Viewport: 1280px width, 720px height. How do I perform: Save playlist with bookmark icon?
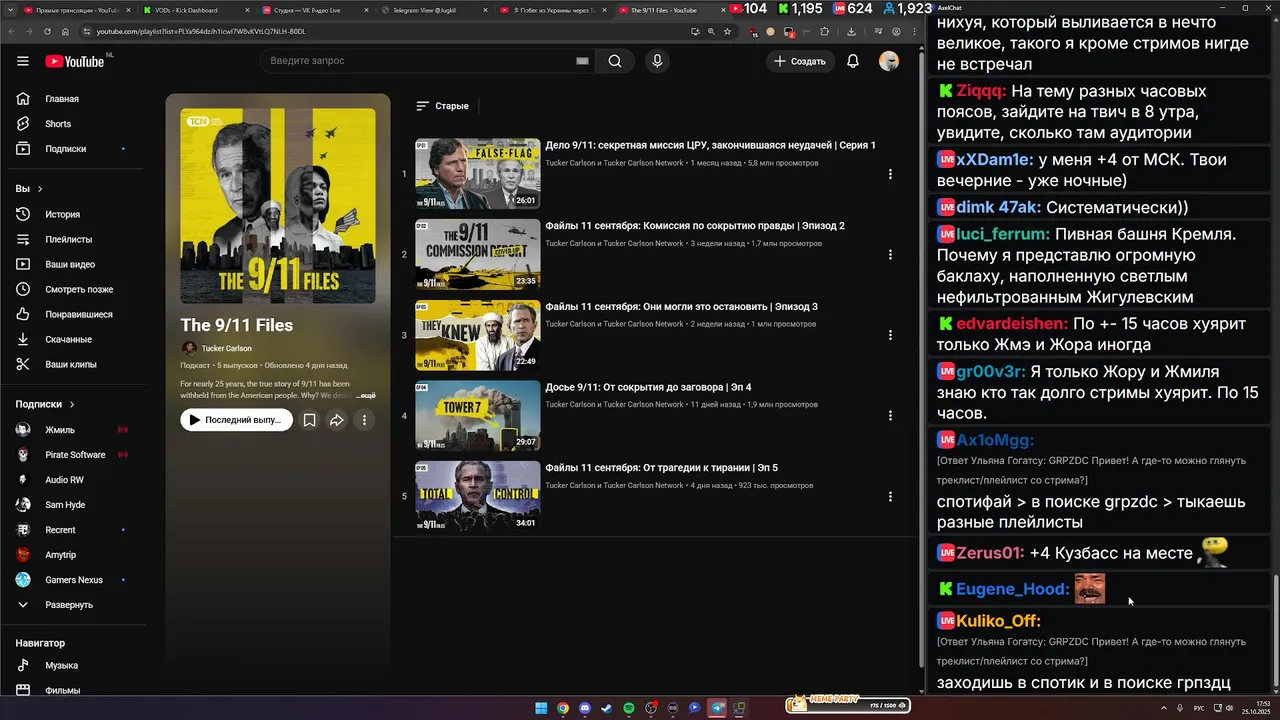310,420
